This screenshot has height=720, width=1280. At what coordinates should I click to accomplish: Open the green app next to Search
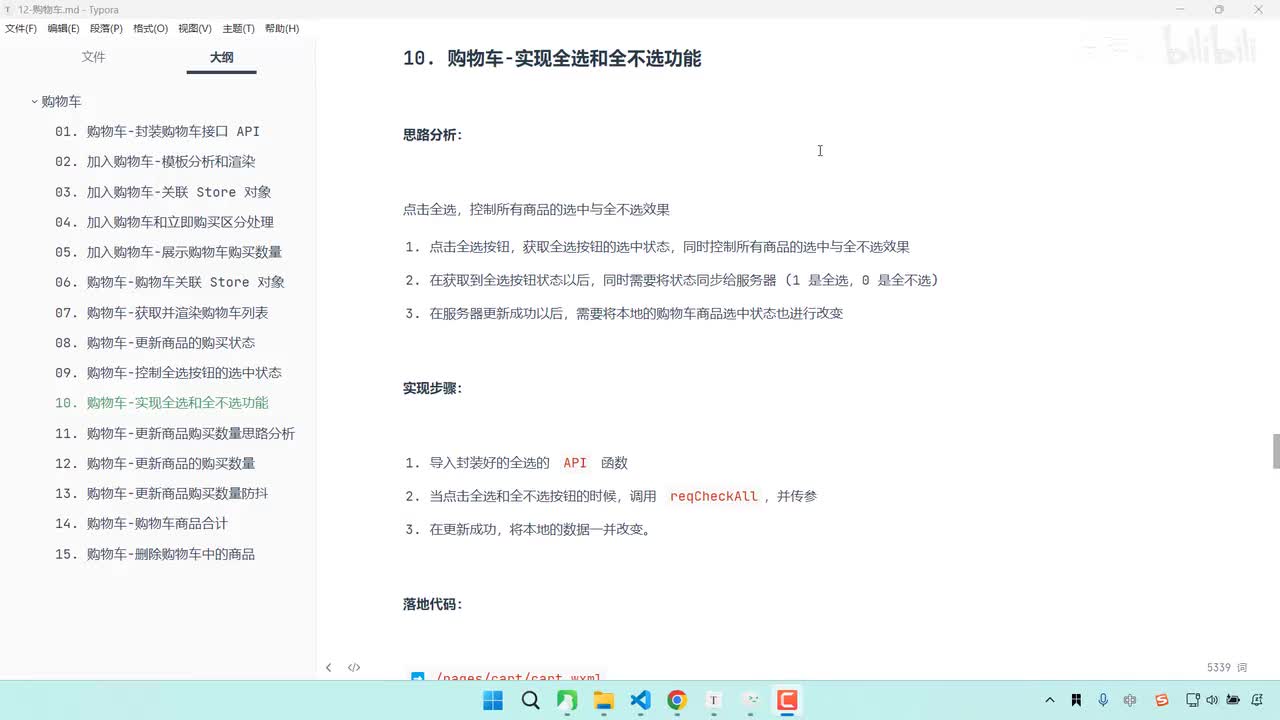click(x=567, y=700)
